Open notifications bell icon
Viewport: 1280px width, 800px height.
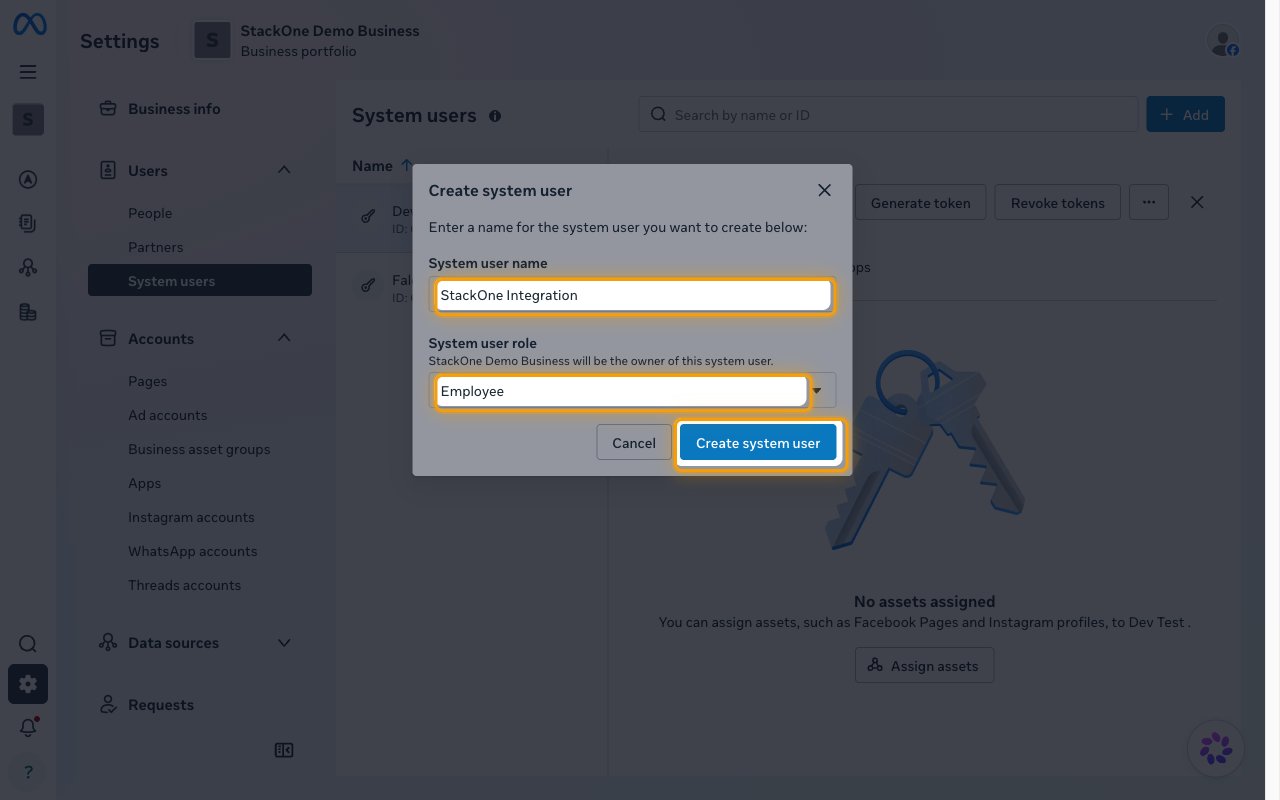tap(28, 728)
